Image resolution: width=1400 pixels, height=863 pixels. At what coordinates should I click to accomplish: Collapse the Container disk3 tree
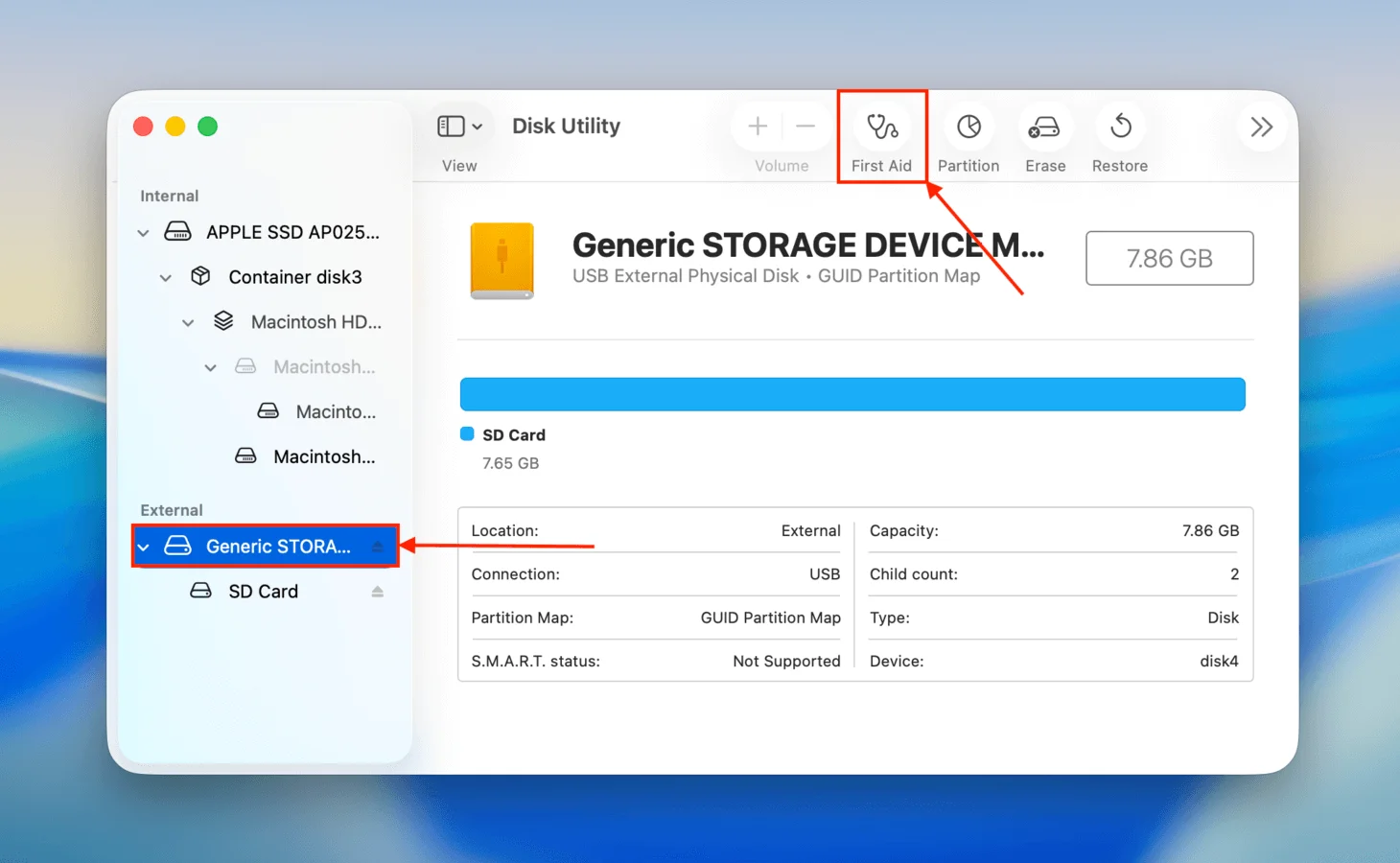click(165, 277)
